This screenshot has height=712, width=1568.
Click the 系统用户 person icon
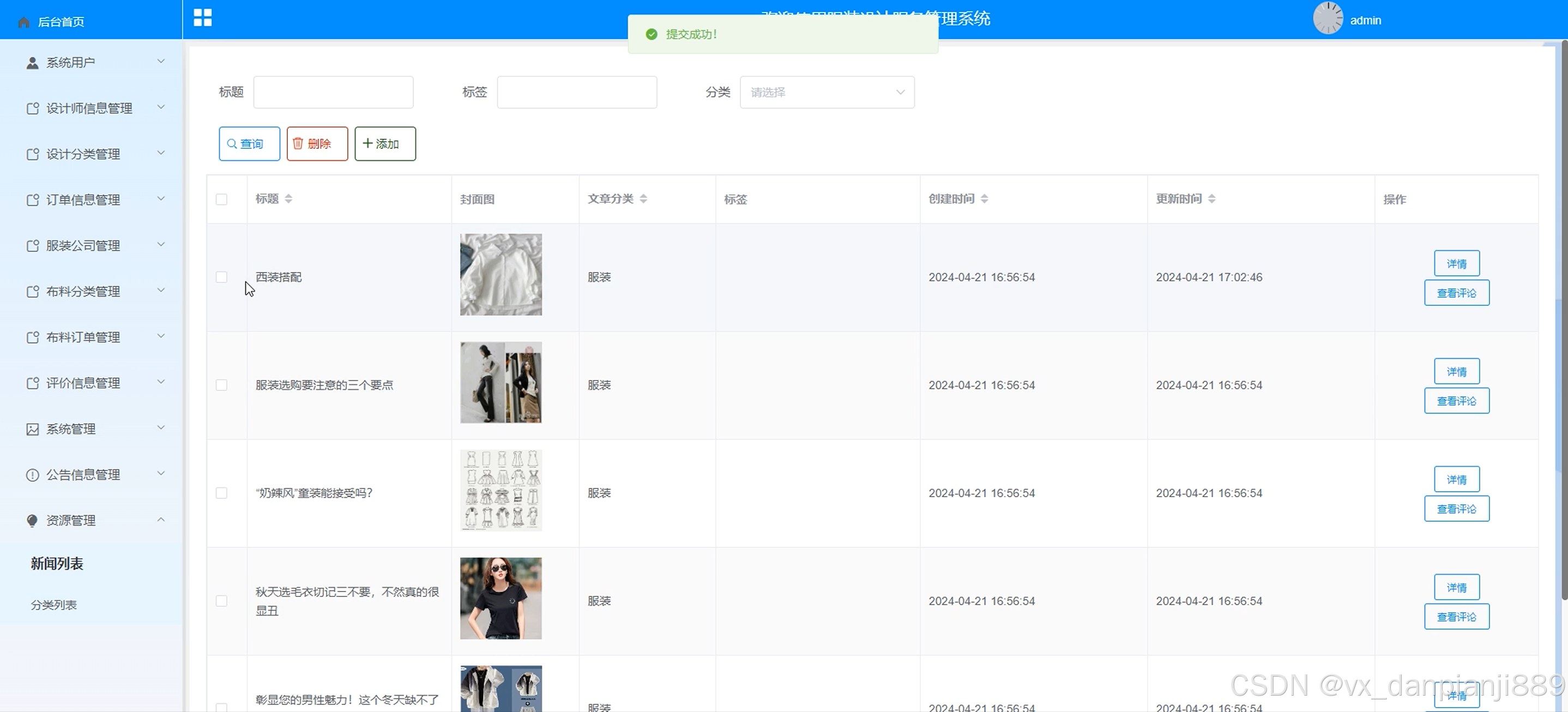[32, 63]
